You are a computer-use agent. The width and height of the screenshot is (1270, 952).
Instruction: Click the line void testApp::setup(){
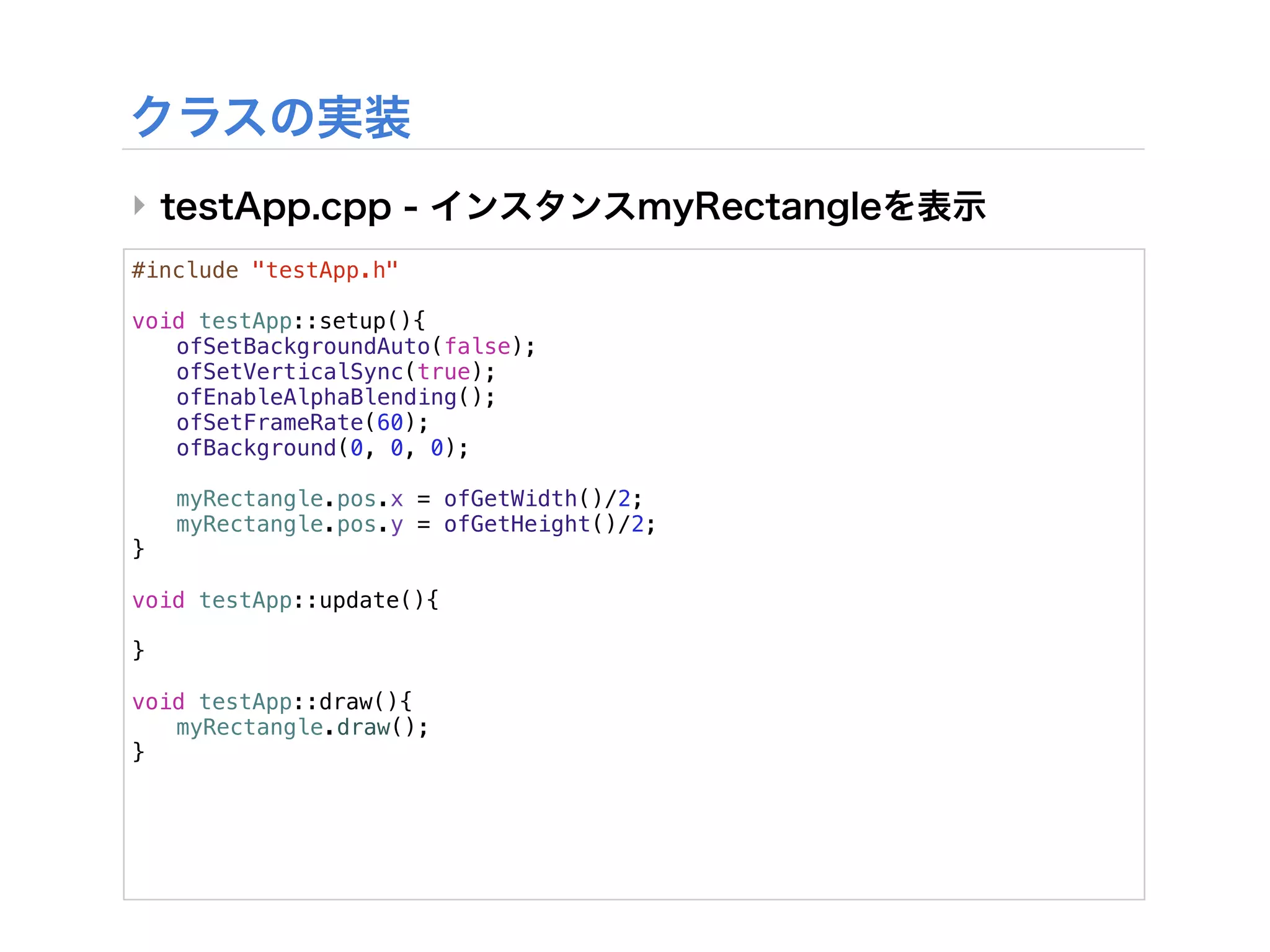click(x=278, y=321)
